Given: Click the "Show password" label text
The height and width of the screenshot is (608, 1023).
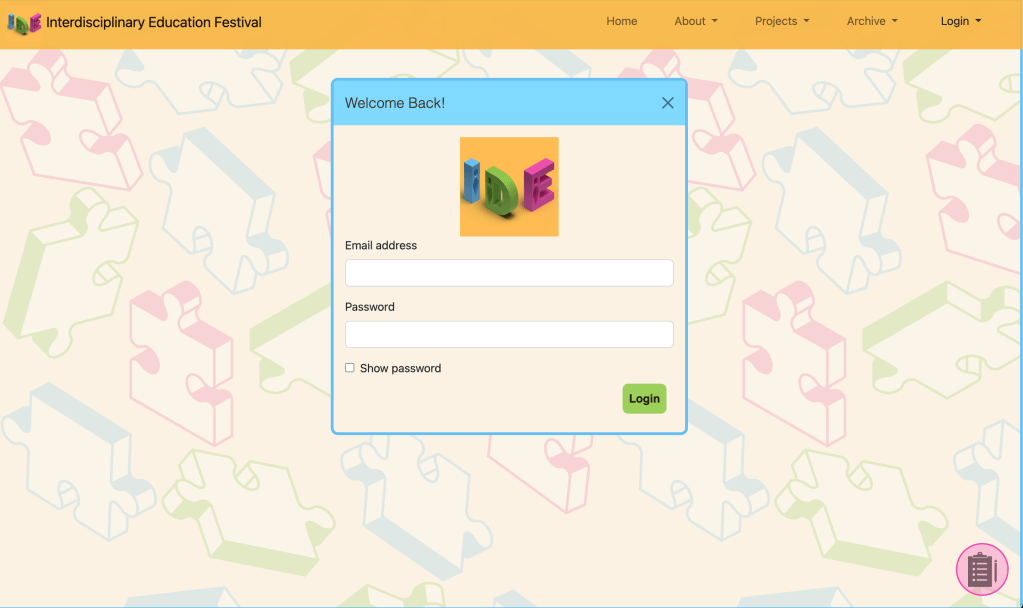Looking at the screenshot, I should click(400, 368).
